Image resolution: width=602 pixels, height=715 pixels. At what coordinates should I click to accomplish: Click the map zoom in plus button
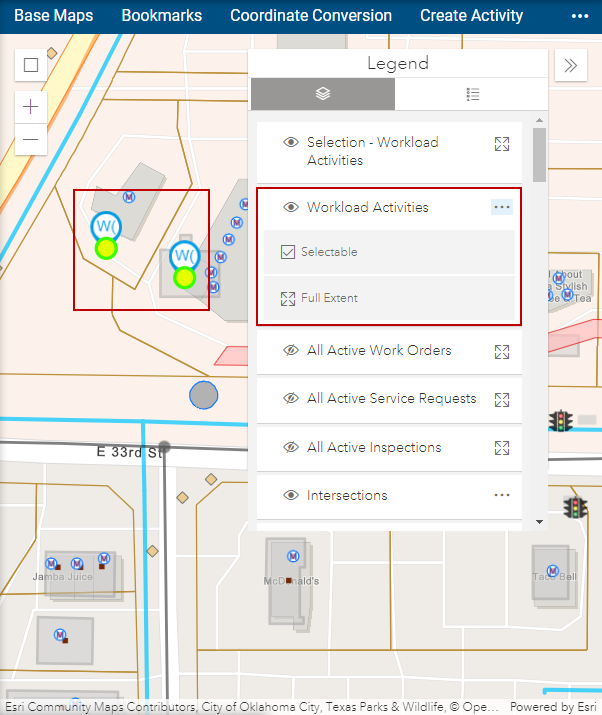(31, 107)
